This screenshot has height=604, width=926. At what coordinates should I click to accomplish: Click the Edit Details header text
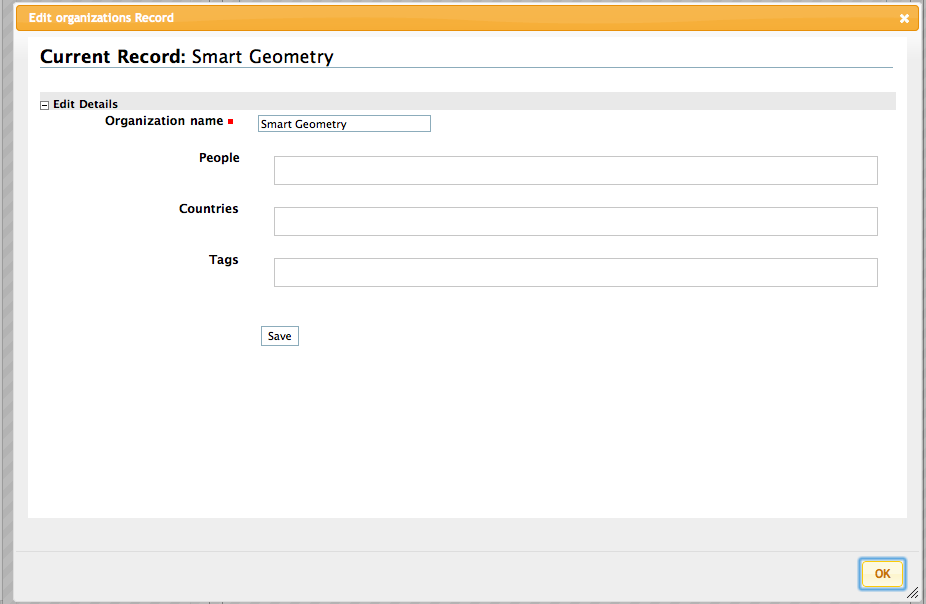85,104
